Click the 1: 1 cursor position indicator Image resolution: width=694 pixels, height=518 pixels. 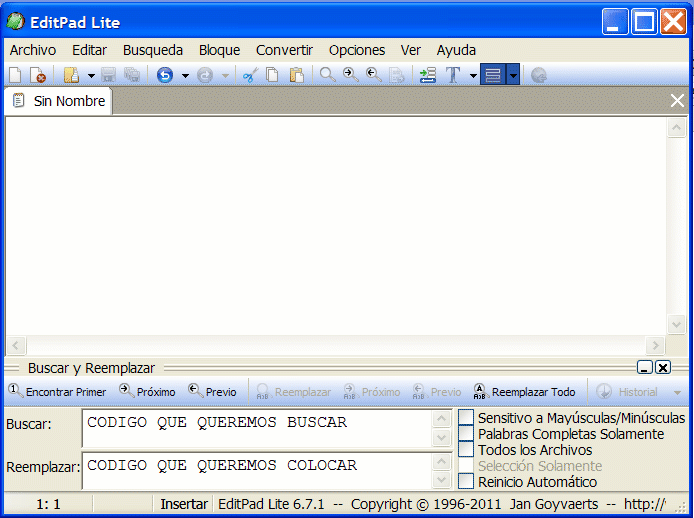48,504
